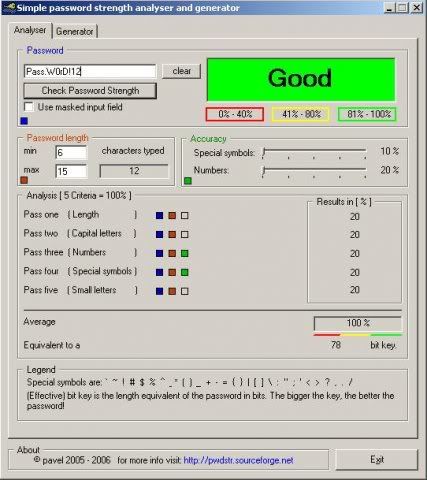This screenshot has width=427, height=480.
Task: Click the Exit button
Action: tap(377, 460)
